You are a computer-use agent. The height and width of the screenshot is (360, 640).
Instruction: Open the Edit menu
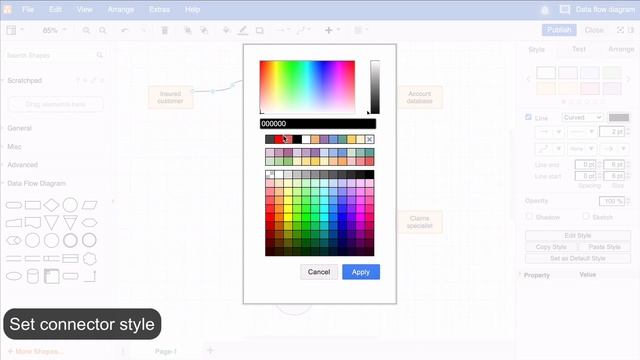(55, 9)
